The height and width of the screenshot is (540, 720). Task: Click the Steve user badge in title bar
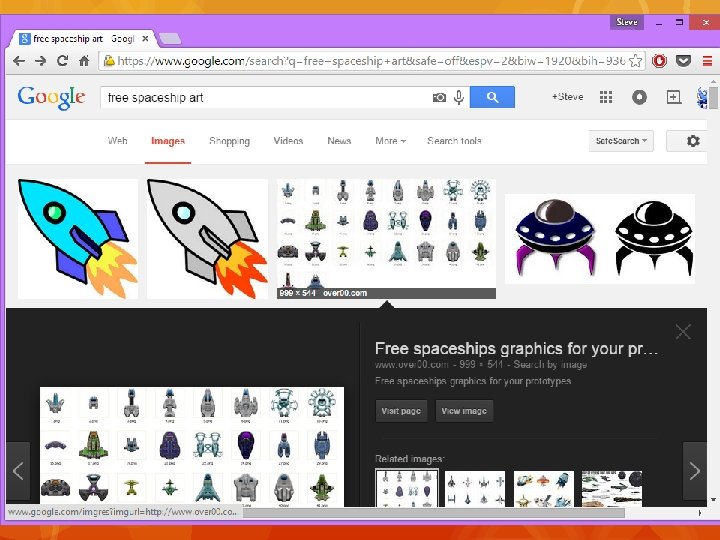[x=627, y=22]
